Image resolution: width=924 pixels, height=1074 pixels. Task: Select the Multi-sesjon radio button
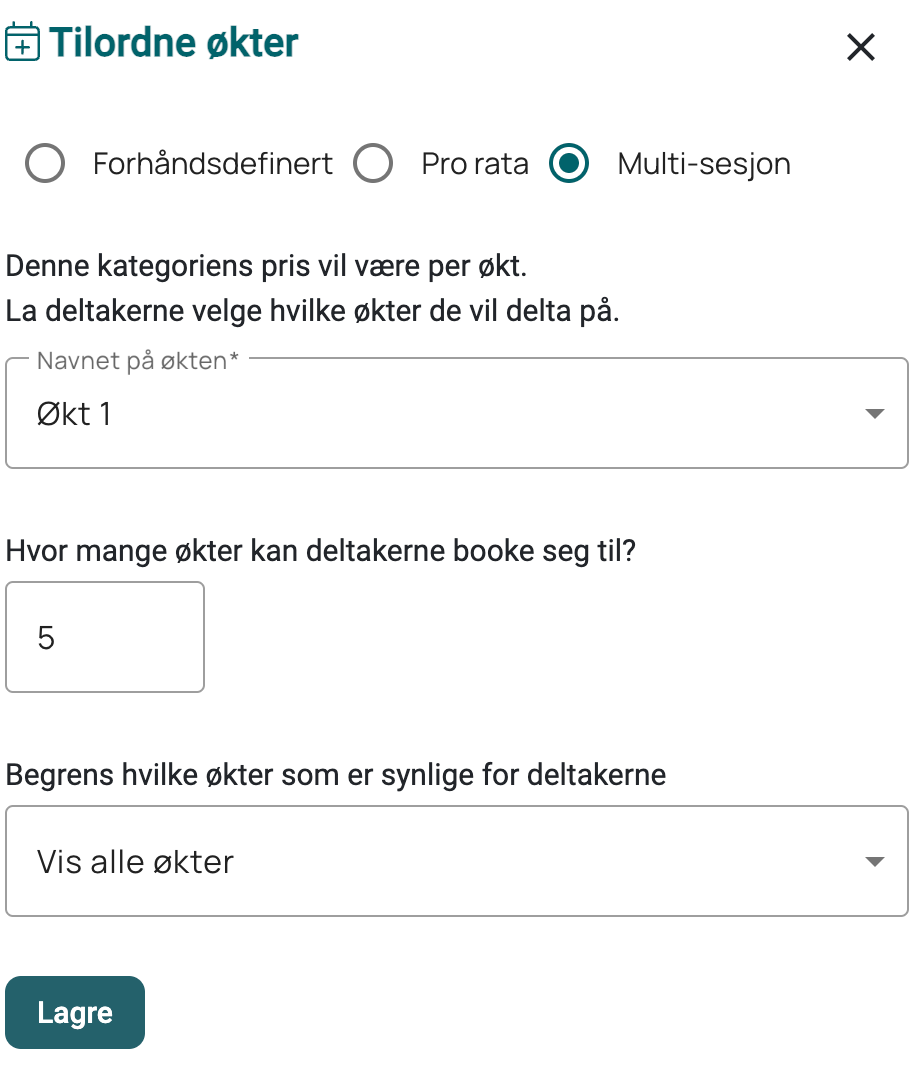coord(569,163)
